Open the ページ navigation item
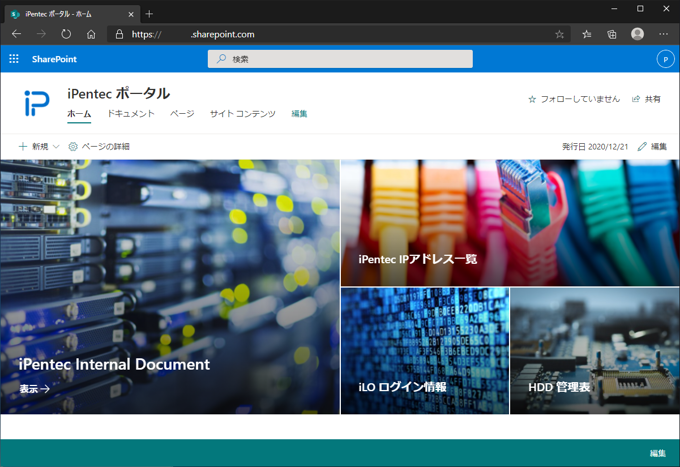Viewport: 680px width, 467px height. 182,114
